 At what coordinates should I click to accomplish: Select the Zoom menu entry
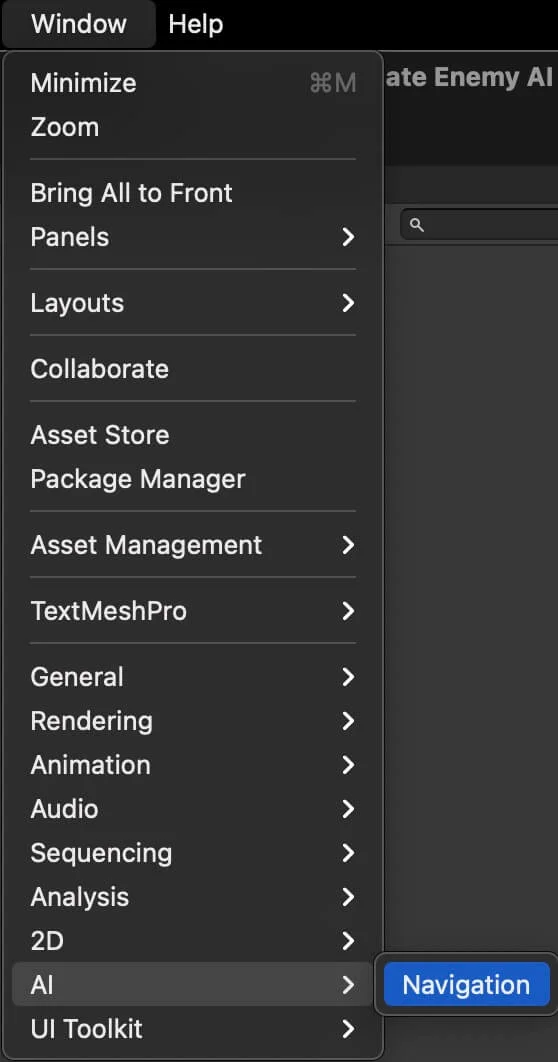click(193, 127)
